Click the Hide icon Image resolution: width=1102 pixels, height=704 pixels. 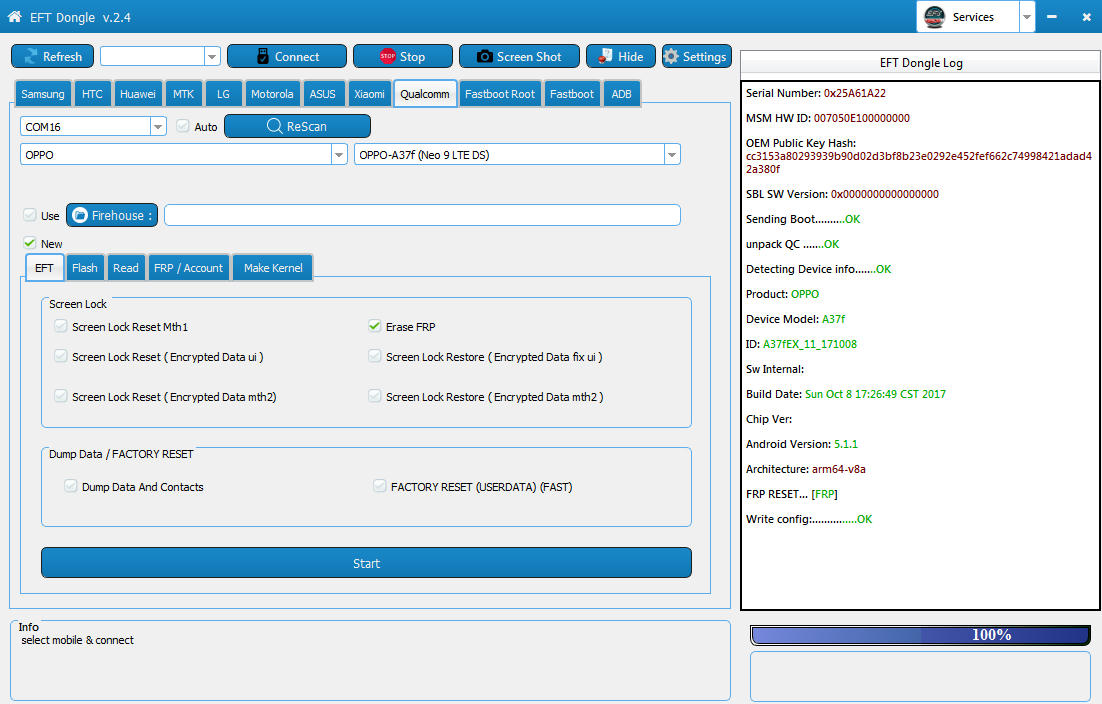(605, 56)
